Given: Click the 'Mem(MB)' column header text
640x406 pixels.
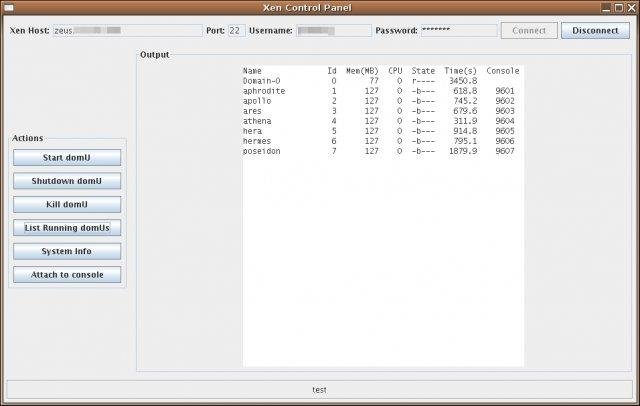Looking at the screenshot, I should click(362, 71).
